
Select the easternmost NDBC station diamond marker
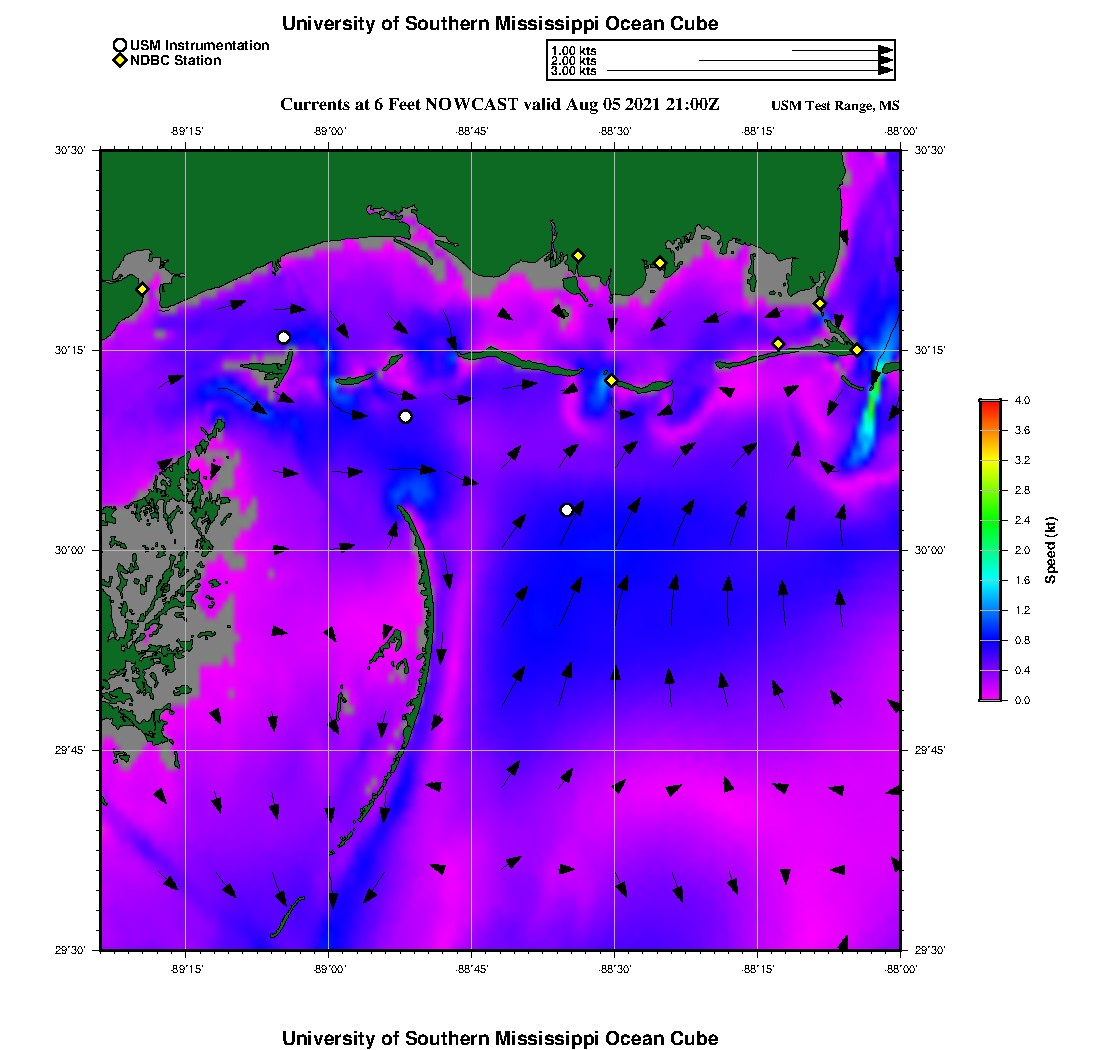(857, 349)
